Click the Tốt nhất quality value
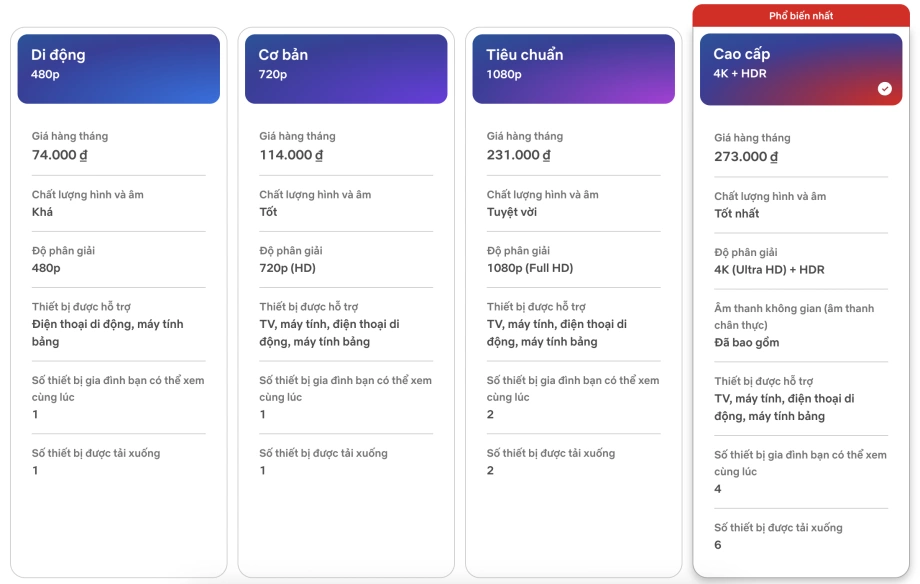920x584 pixels. [x=737, y=213]
